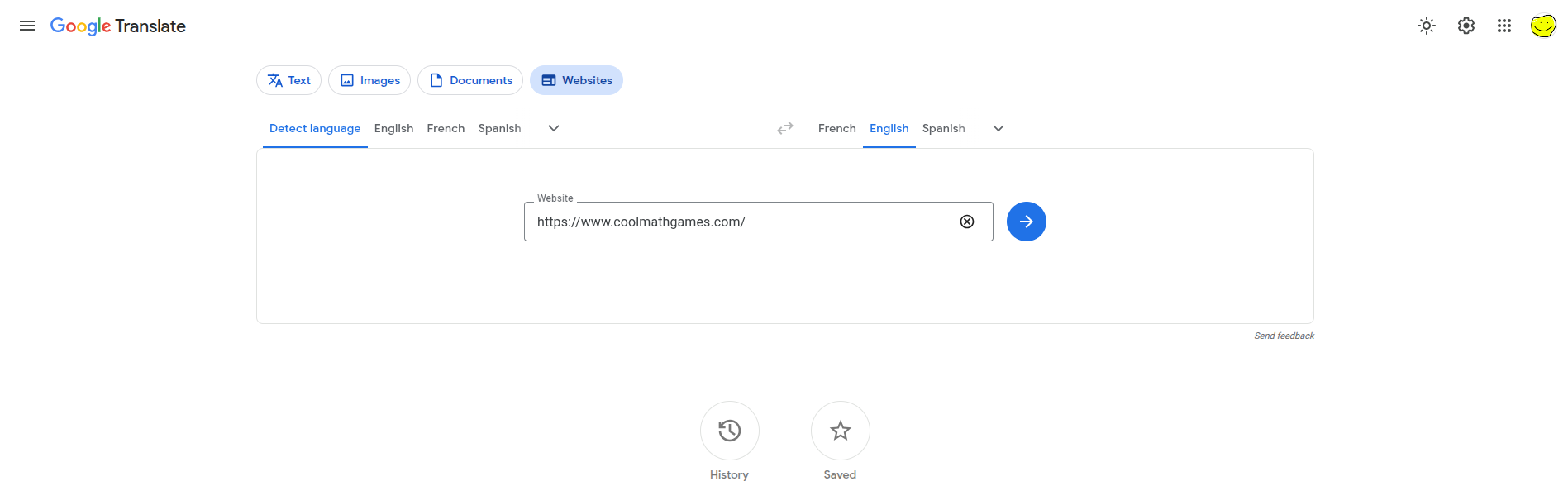
Task: Switch to Text translation mode
Action: 289,80
